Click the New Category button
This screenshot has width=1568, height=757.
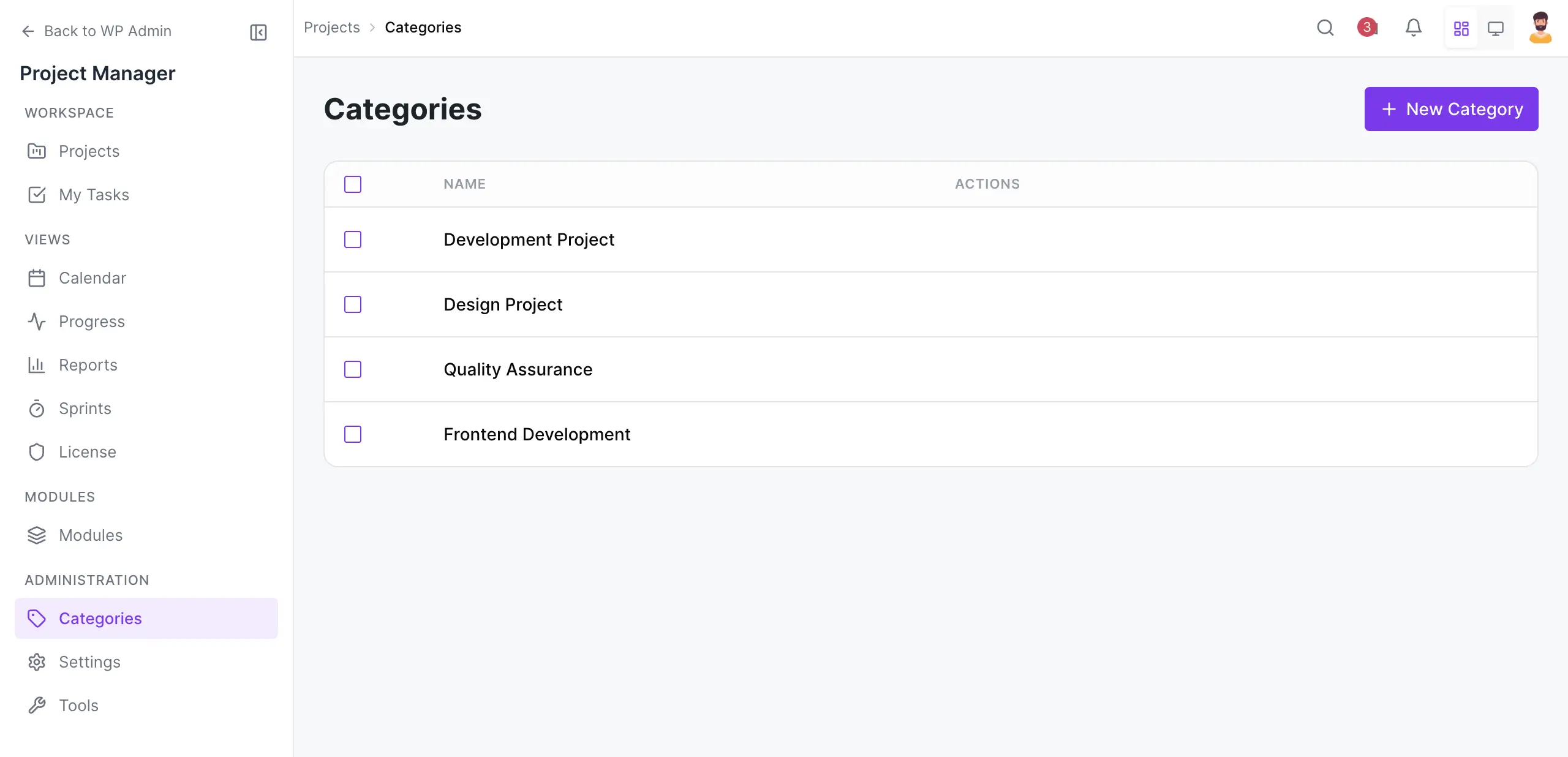pos(1451,109)
